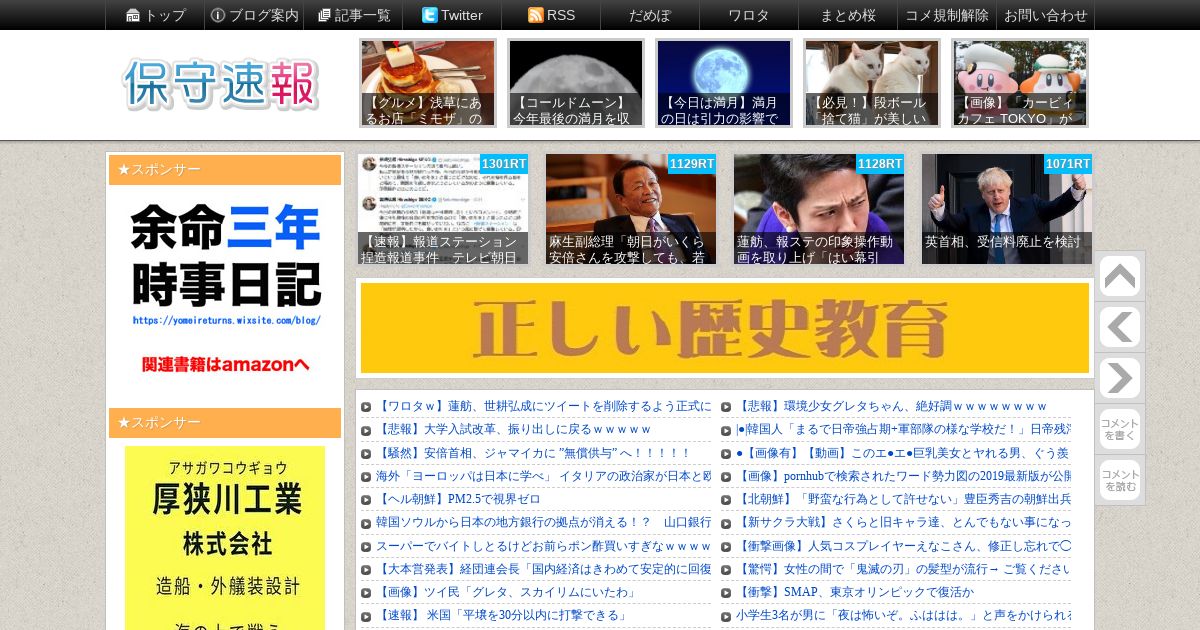Open 【ワロタｗ】蓮舫、世耕弘成にツイート headline
The height and width of the screenshot is (630, 1200).
543,406
